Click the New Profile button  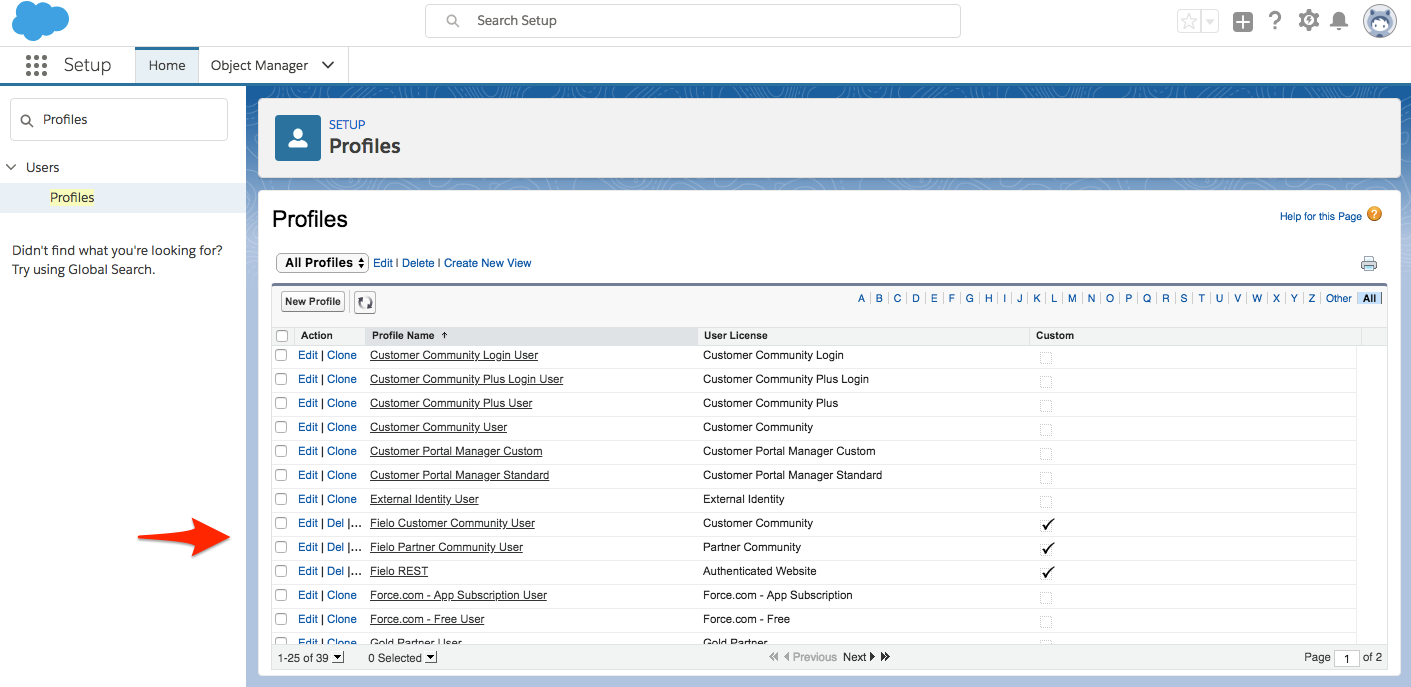(313, 302)
